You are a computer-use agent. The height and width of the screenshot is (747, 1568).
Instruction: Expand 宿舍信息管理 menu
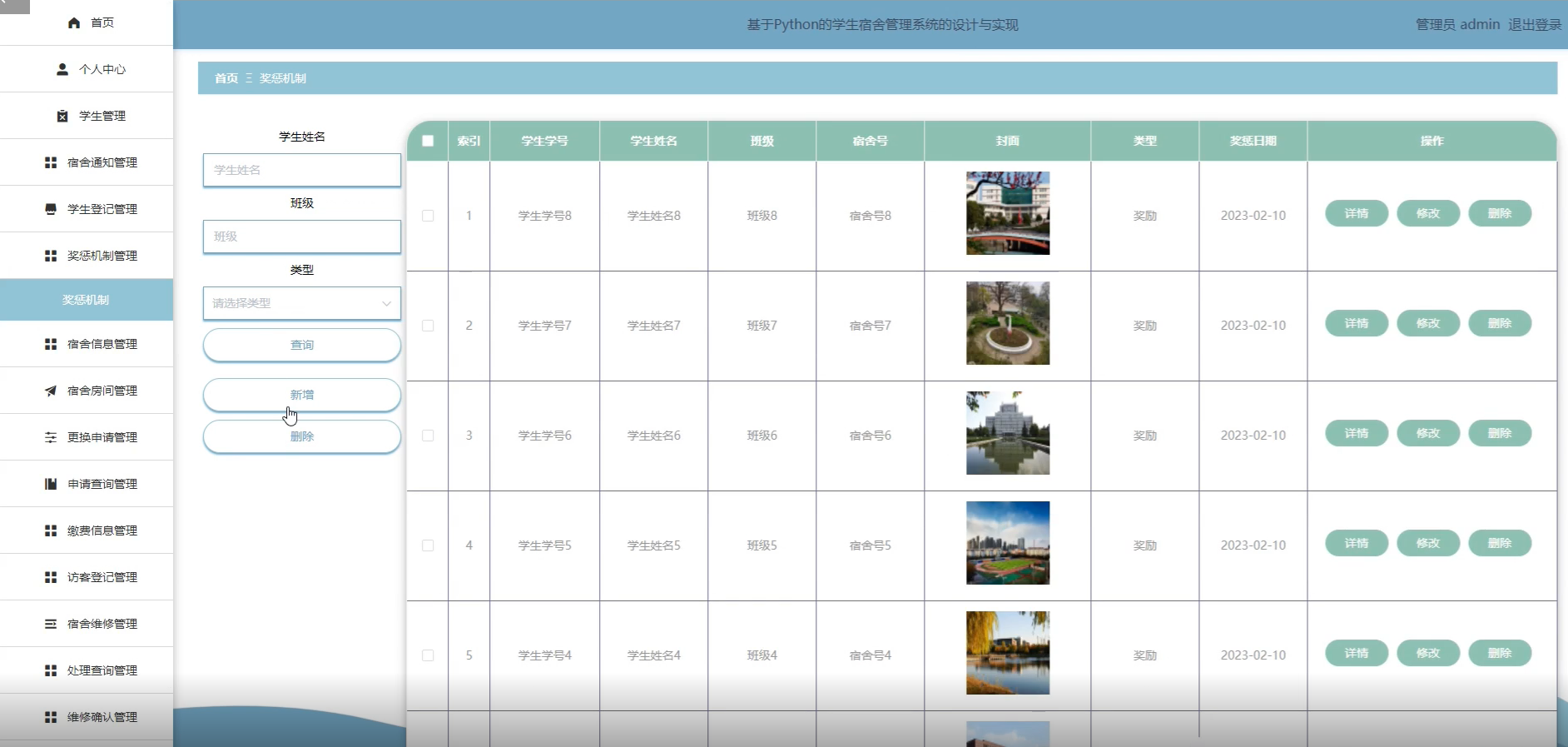pos(87,344)
